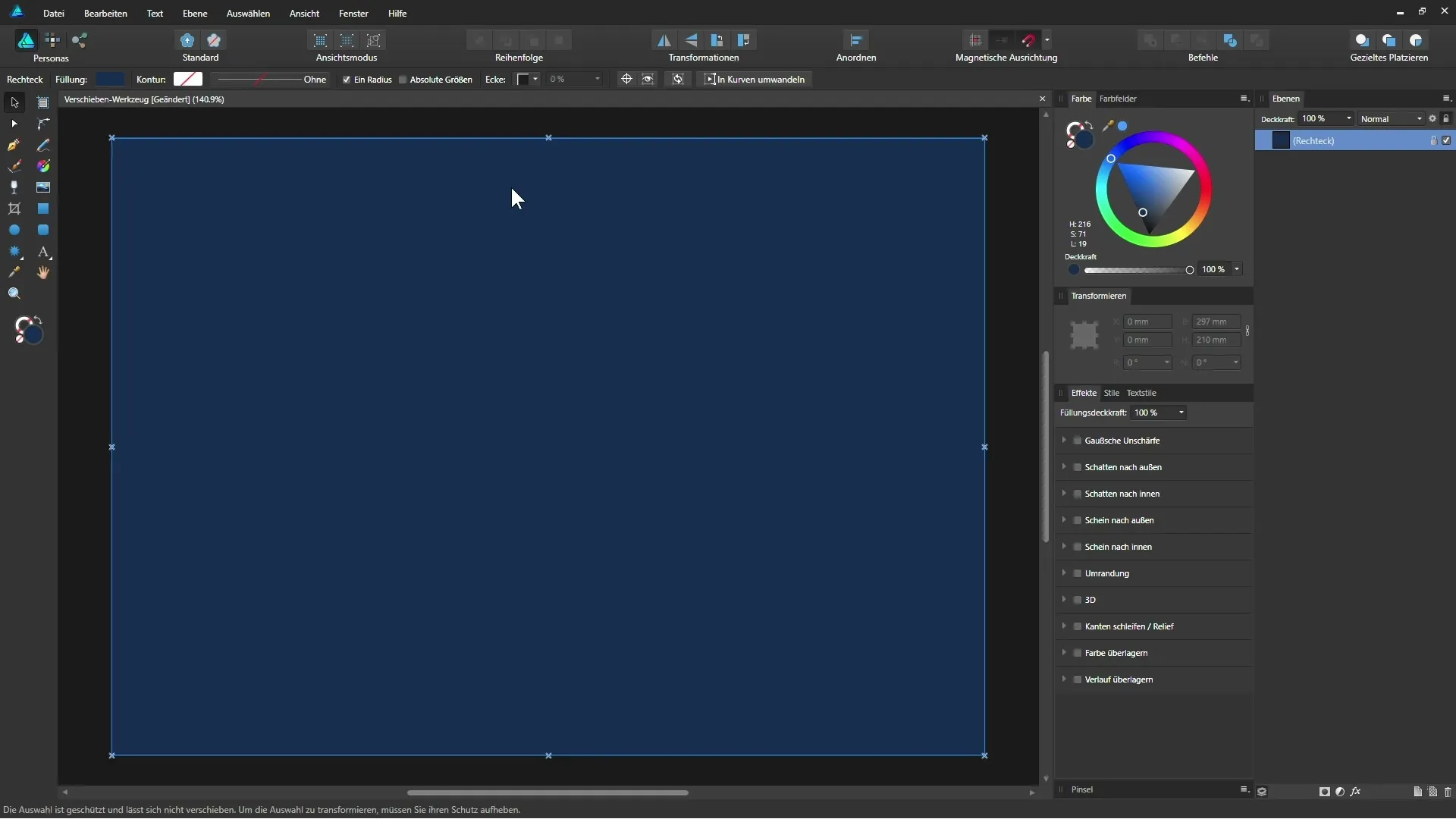Viewport: 1456px width, 819px height.
Task: Expand the Schein nach außen effect
Action: tap(1064, 520)
